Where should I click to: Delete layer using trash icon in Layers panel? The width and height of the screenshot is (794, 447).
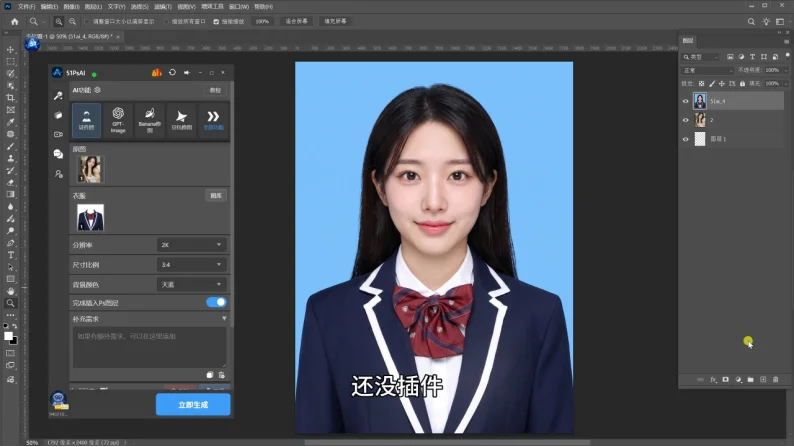[x=776, y=379]
